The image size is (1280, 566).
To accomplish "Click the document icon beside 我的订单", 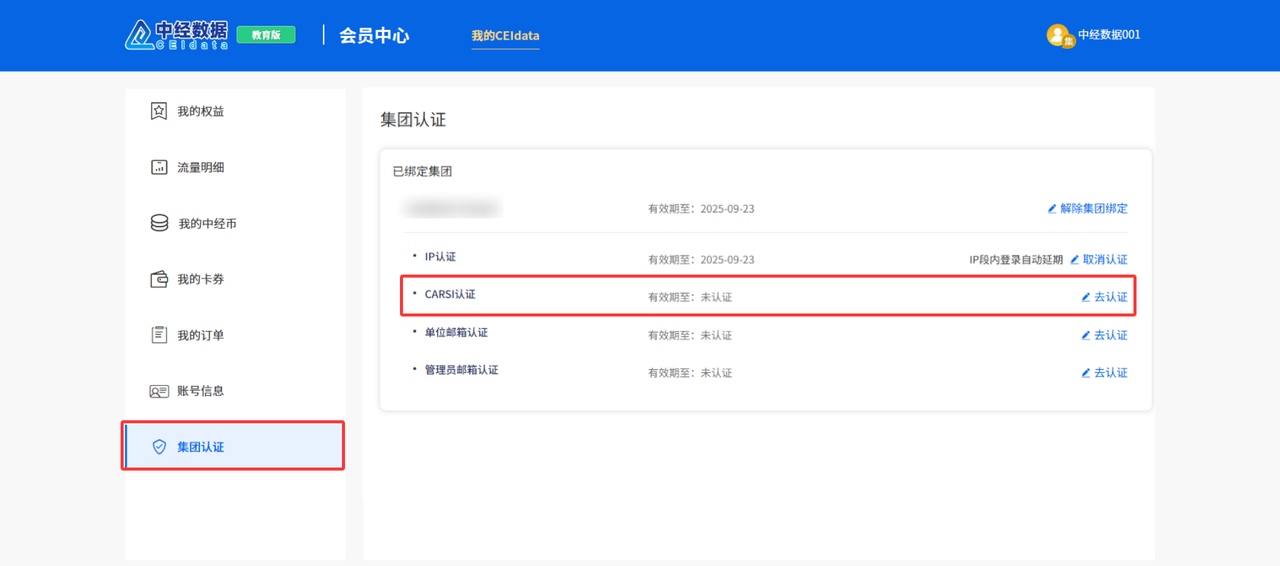I will (159, 335).
